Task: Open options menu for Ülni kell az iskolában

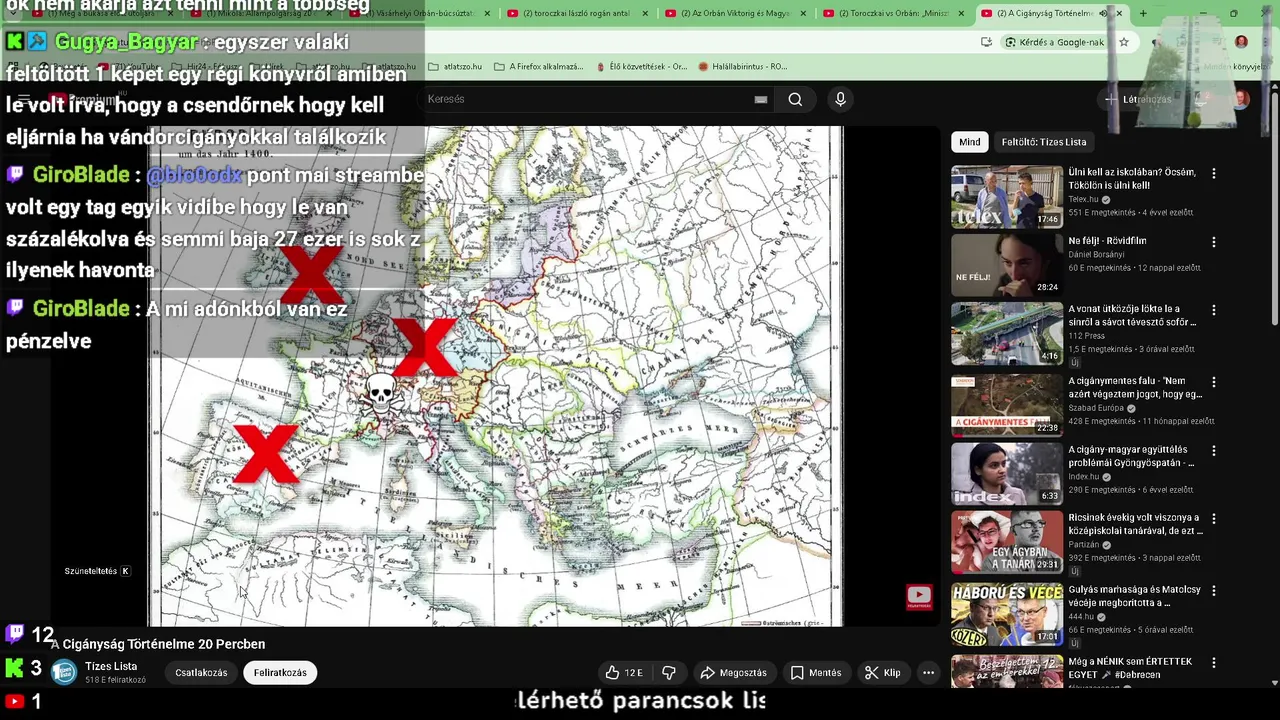Action: pos(1214,173)
